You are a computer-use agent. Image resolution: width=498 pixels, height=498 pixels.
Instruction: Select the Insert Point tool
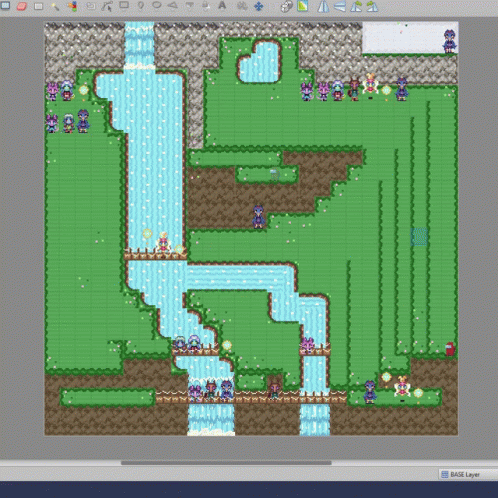(x=141, y=6)
